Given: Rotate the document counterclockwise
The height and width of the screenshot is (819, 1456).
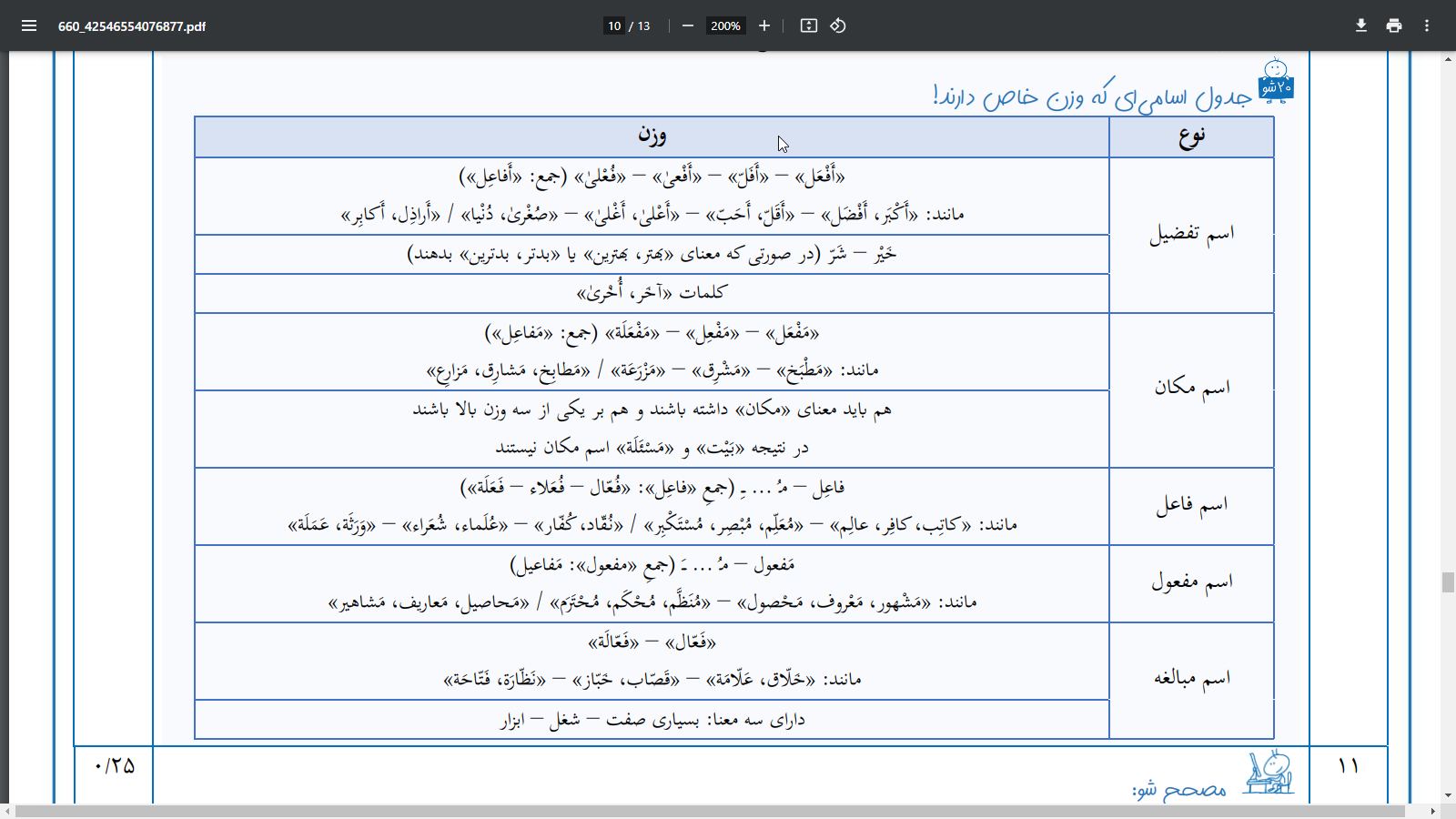Looking at the screenshot, I should 838,25.
